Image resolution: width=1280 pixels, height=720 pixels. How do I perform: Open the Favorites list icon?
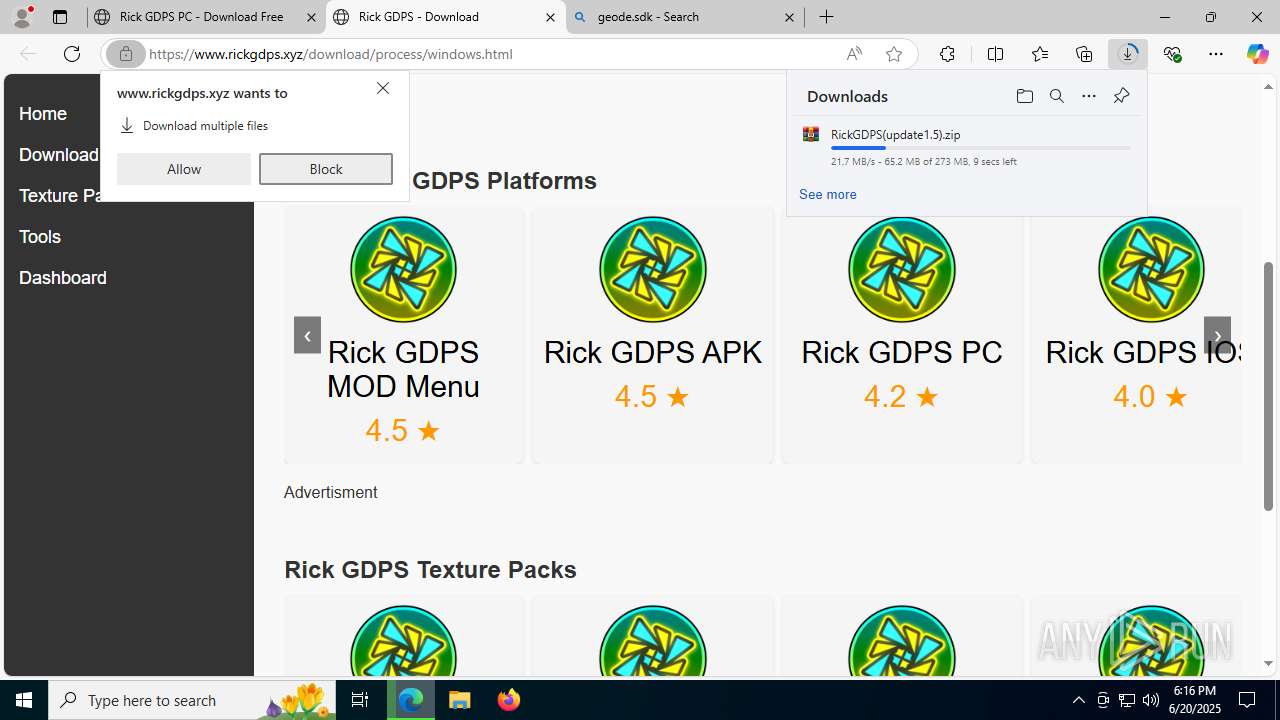click(x=1040, y=54)
